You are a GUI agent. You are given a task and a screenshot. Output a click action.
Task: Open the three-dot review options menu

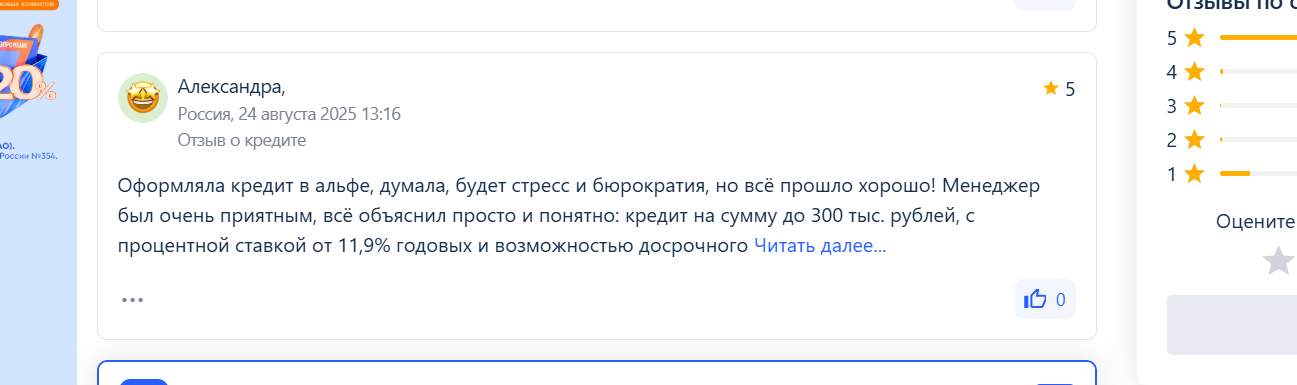133,299
